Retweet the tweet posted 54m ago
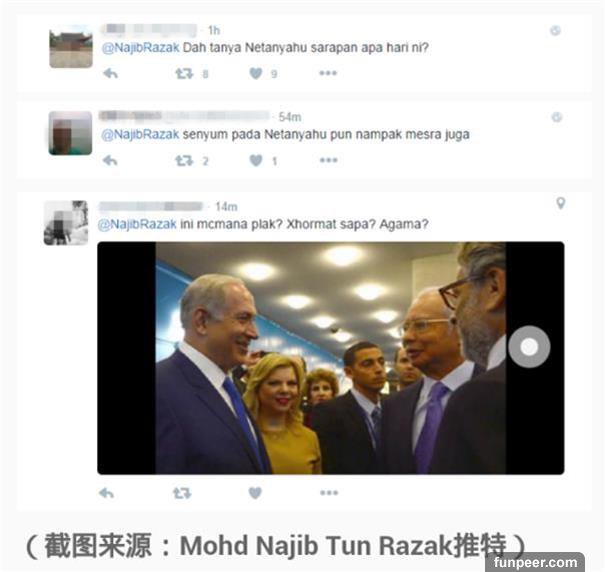Screen dimensions: 605x572 [184, 160]
